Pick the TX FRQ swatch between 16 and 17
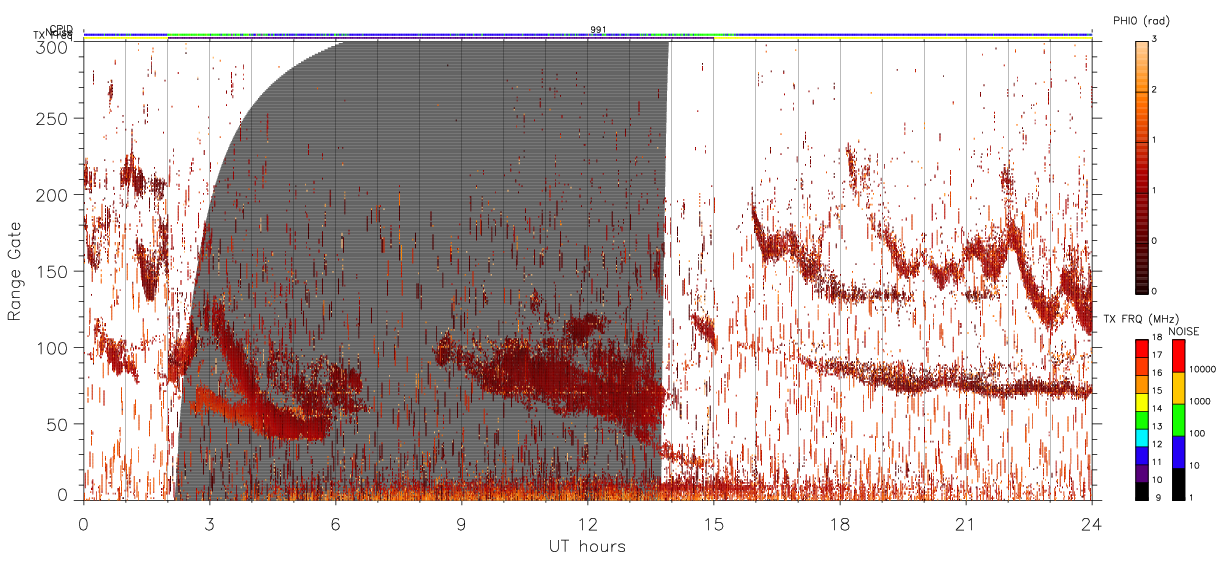Screen dimensions: 1228x567 tap(1141, 364)
